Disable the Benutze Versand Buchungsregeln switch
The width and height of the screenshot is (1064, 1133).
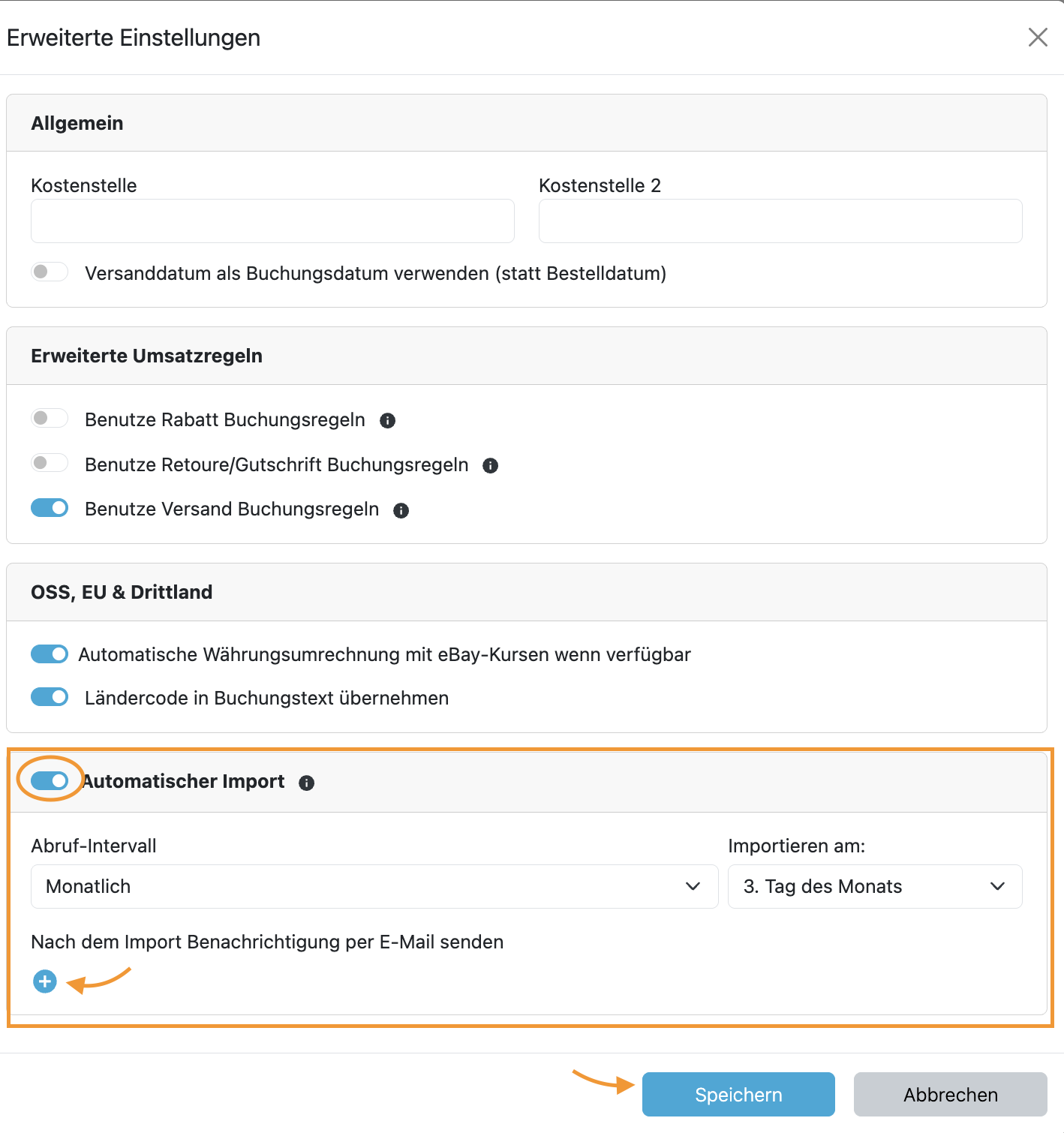tap(50, 508)
